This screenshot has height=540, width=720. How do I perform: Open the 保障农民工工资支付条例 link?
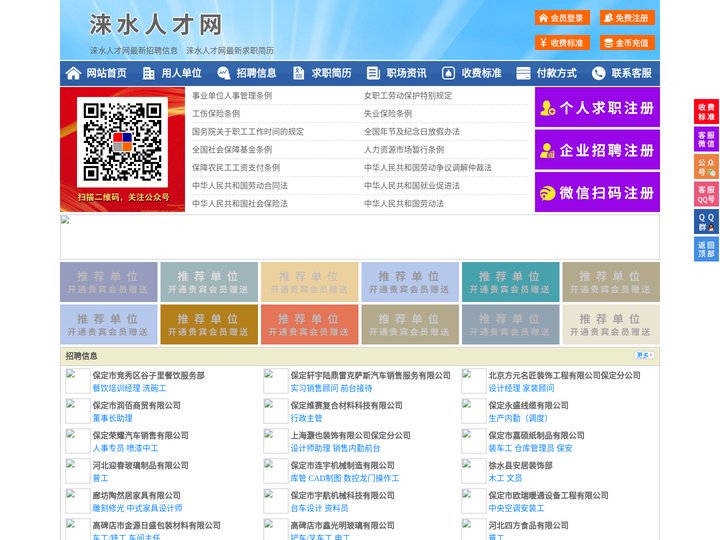pos(236,168)
